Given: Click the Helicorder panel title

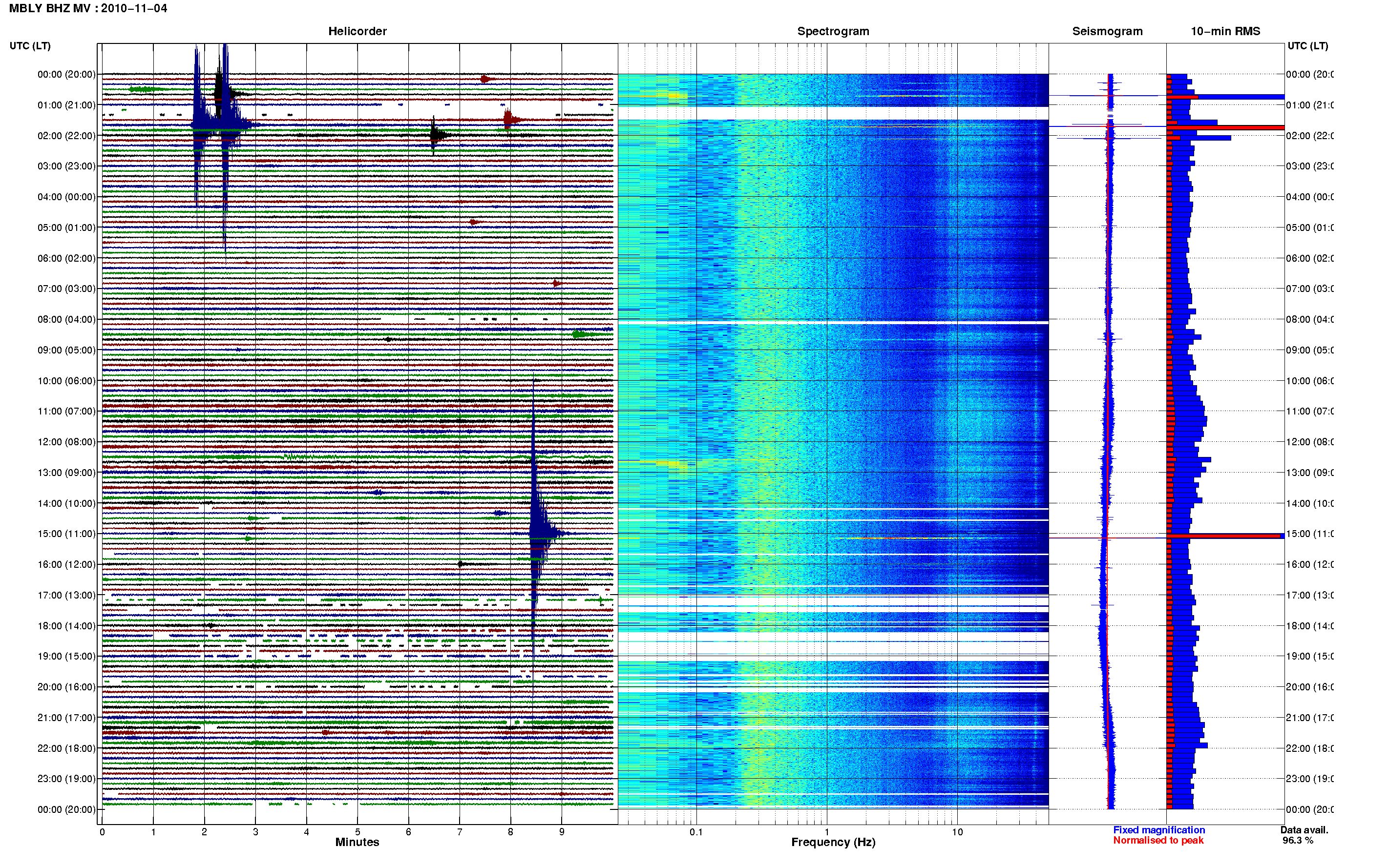Looking at the screenshot, I should pos(357,31).
